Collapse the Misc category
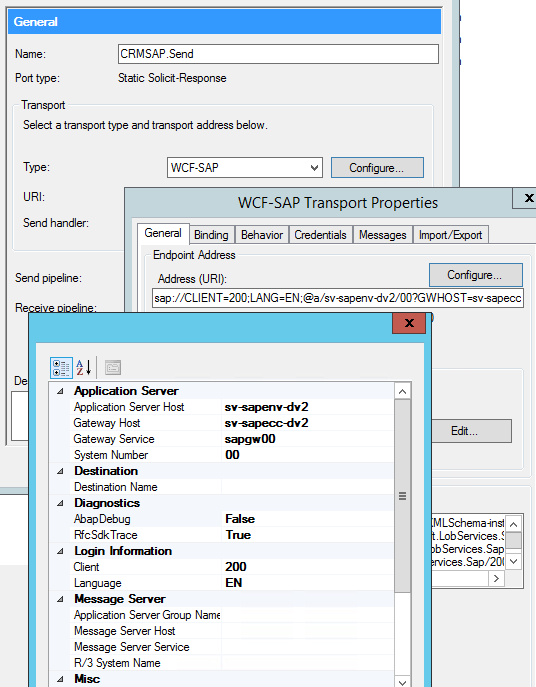 (x=60, y=679)
